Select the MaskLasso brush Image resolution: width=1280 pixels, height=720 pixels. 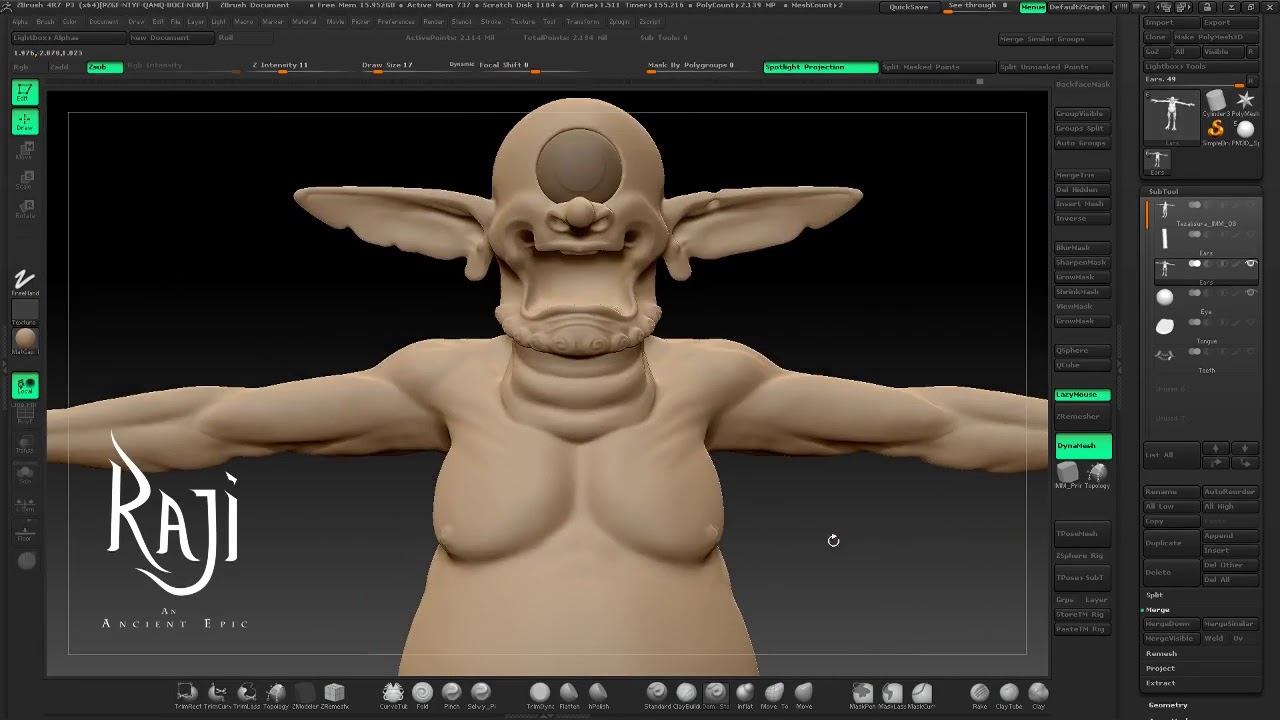tap(892, 693)
